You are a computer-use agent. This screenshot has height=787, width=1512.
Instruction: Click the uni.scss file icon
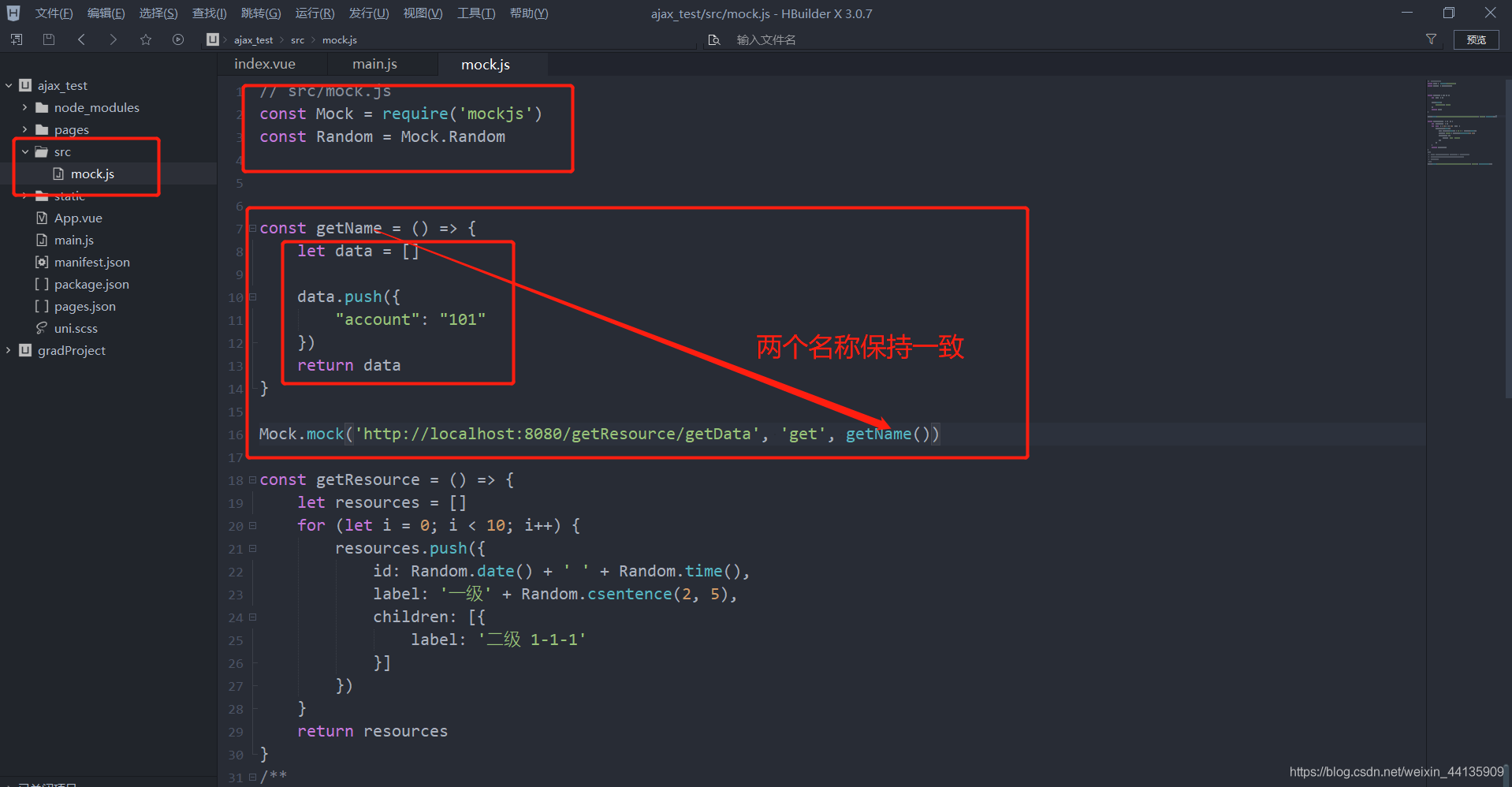[x=42, y=328]
